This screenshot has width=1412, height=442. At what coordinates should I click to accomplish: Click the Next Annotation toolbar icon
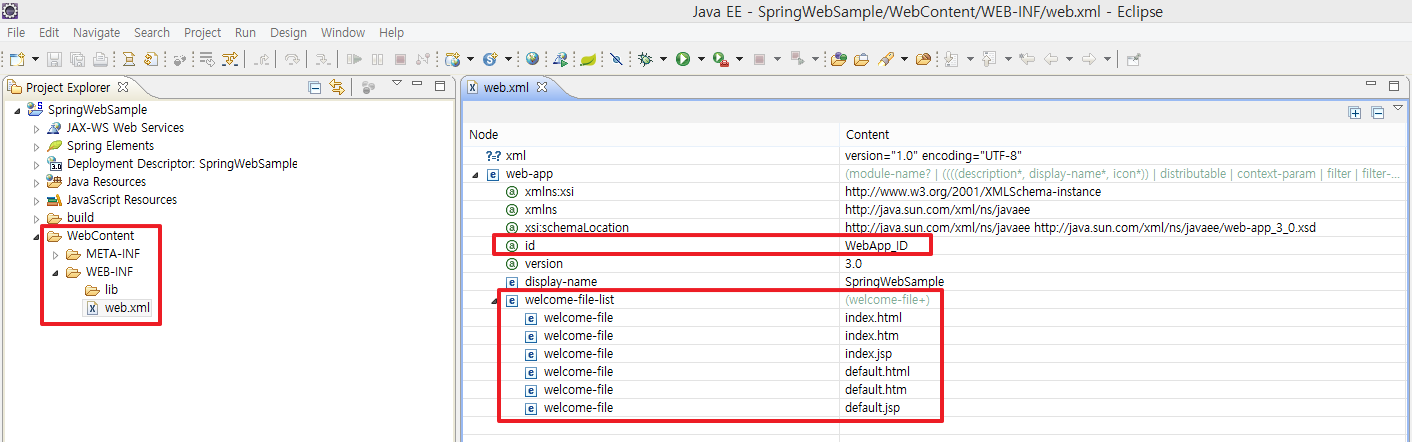click(x=951, y=59)
